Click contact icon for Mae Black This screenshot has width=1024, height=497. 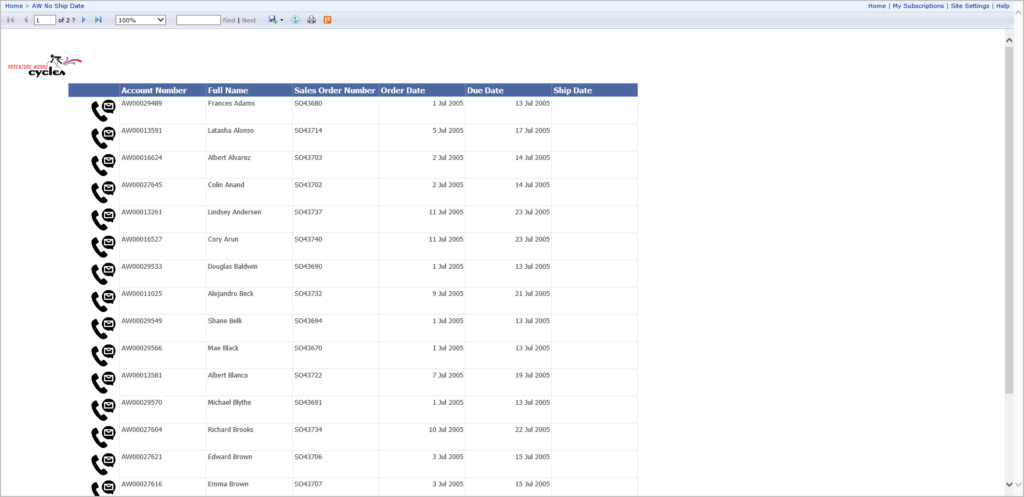(103, 356)
